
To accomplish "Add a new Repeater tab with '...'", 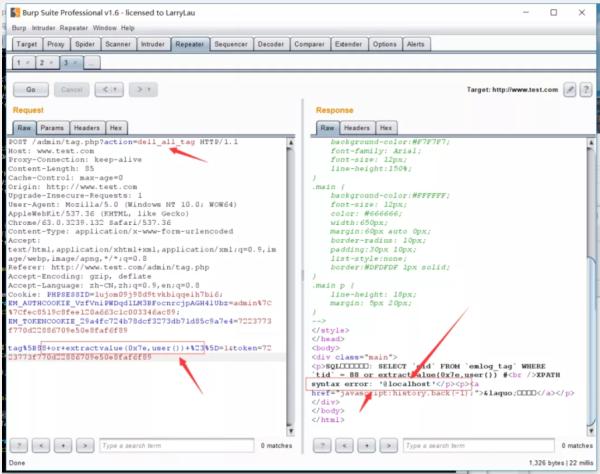I will click(91, 62).
